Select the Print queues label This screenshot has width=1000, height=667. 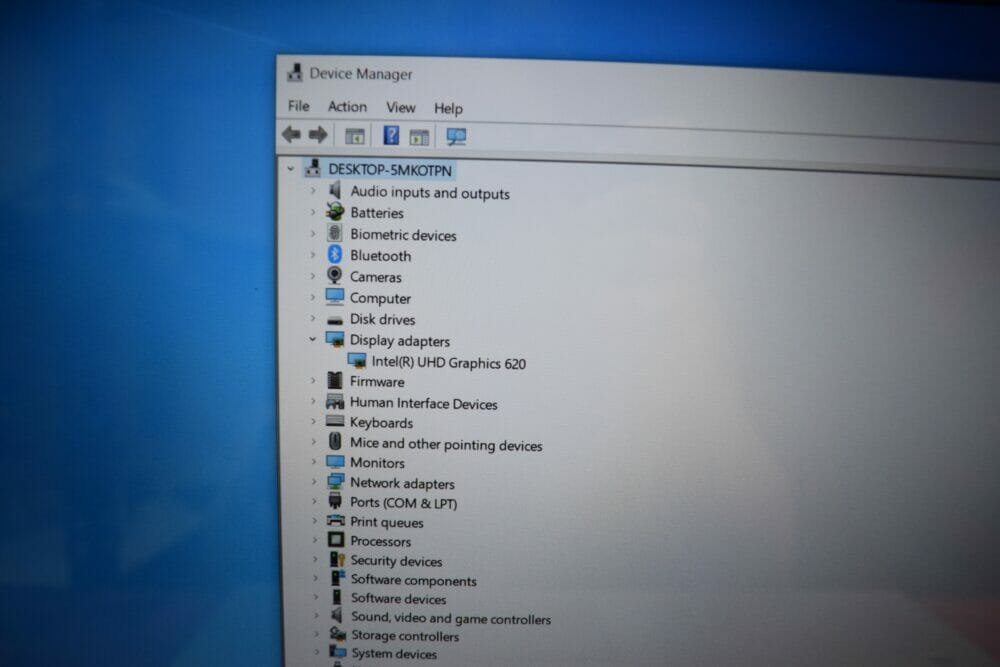point(386,522)
